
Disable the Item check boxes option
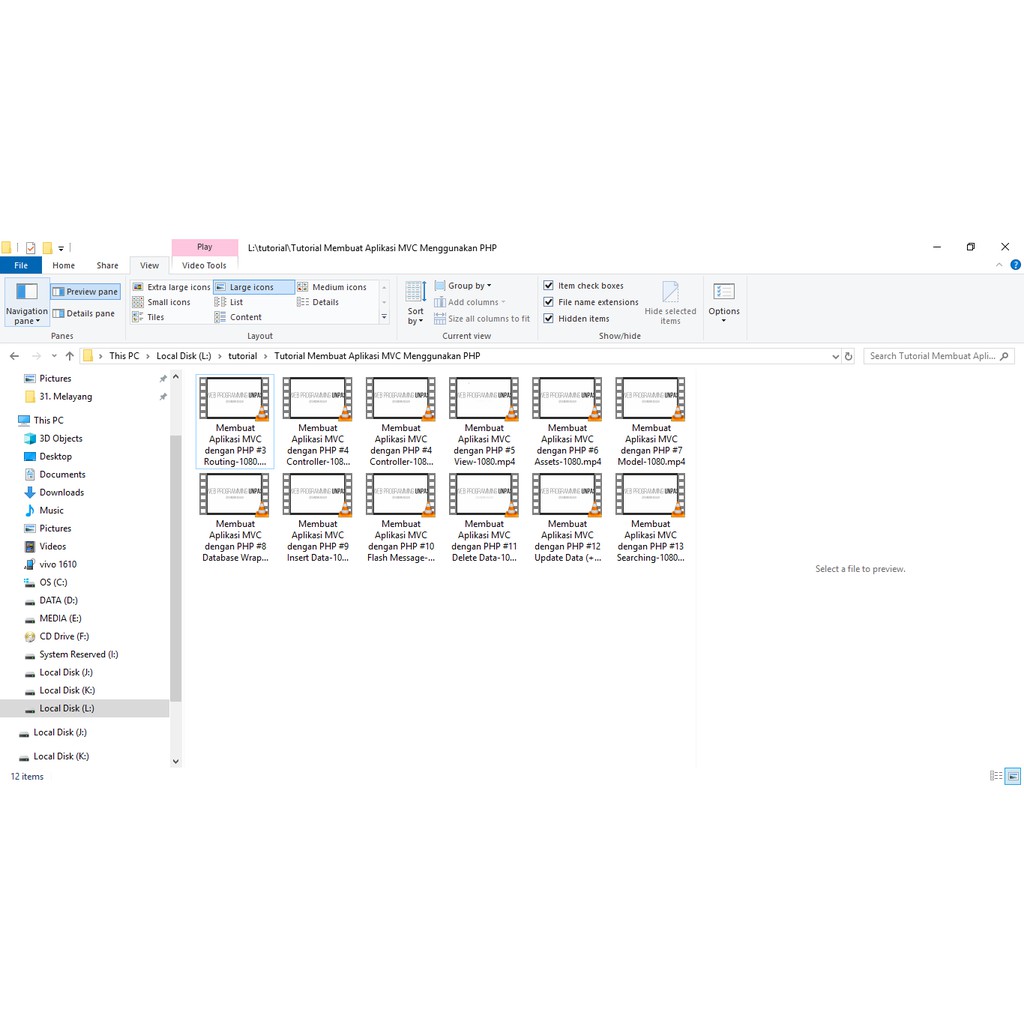(x=548, y=285)
